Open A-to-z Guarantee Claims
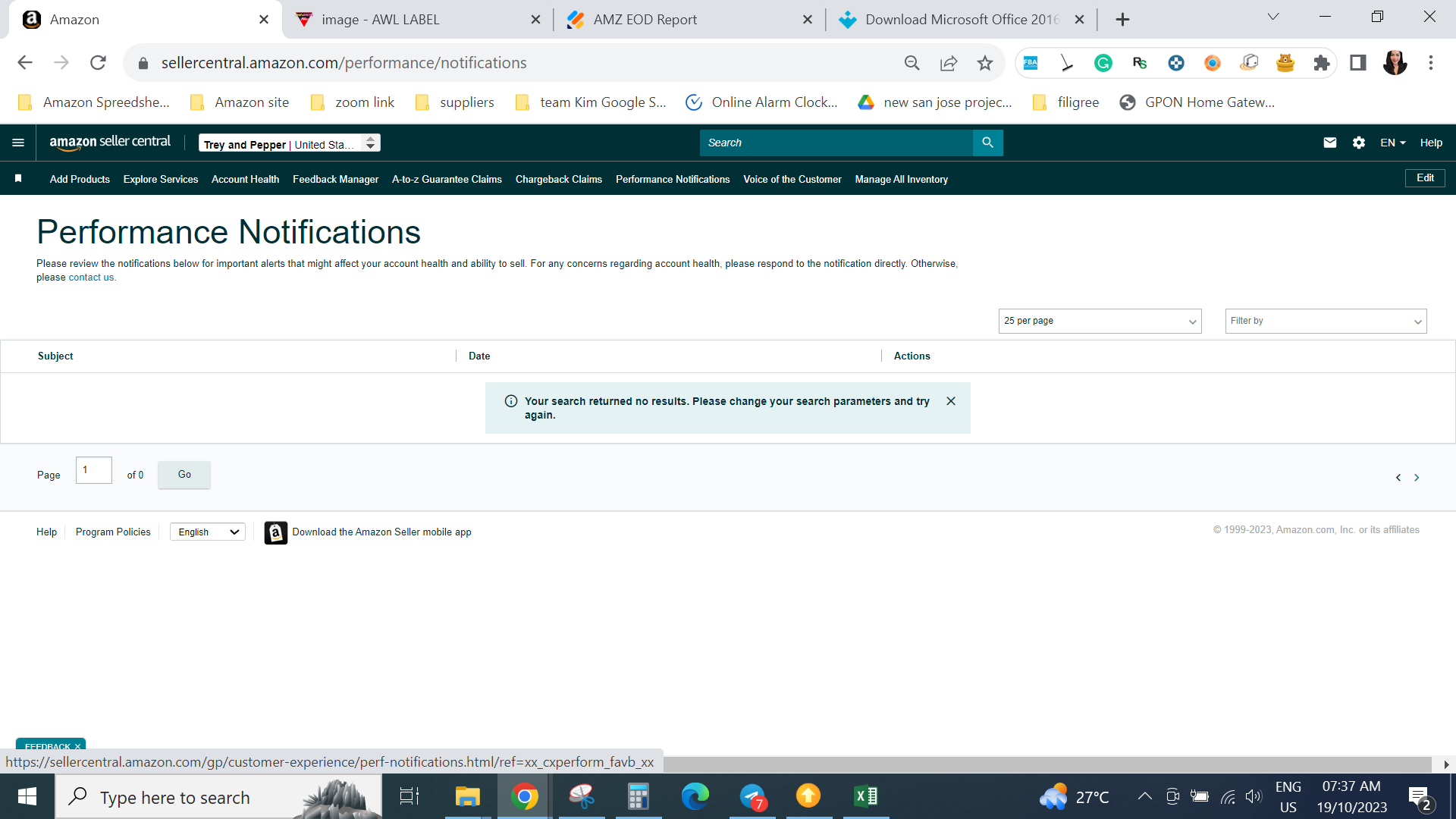Viewport: 1456px width, 819px height. 447,180
